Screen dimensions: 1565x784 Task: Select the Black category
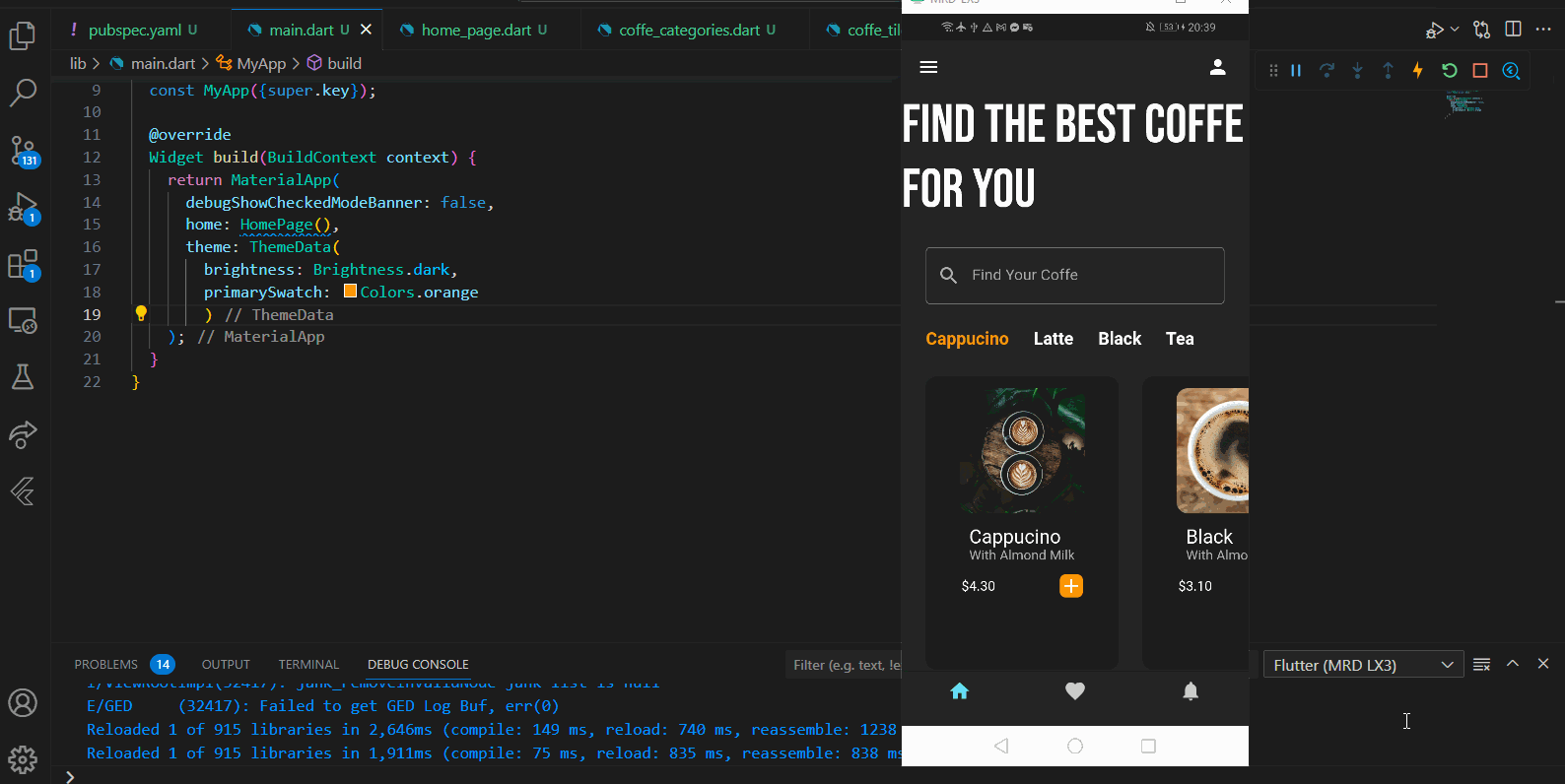click(x=1120, y=339)
